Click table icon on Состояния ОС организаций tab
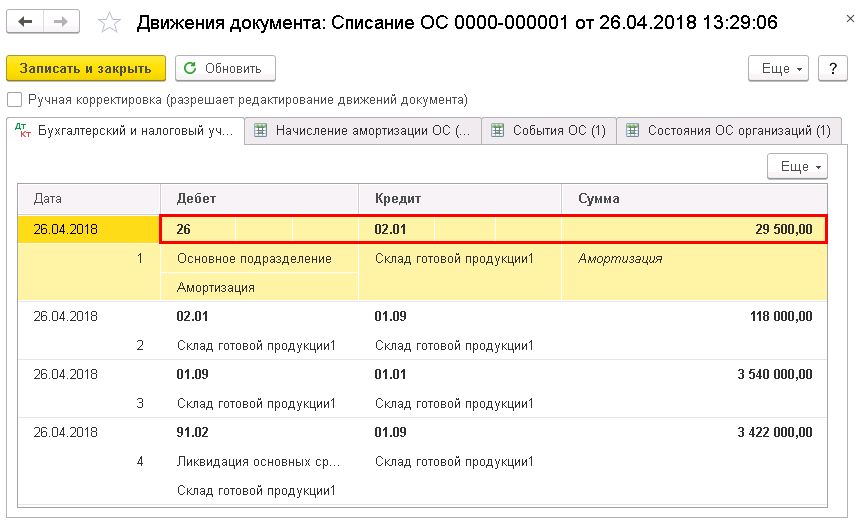Viewport: 859px width, 526px height. 633,130
